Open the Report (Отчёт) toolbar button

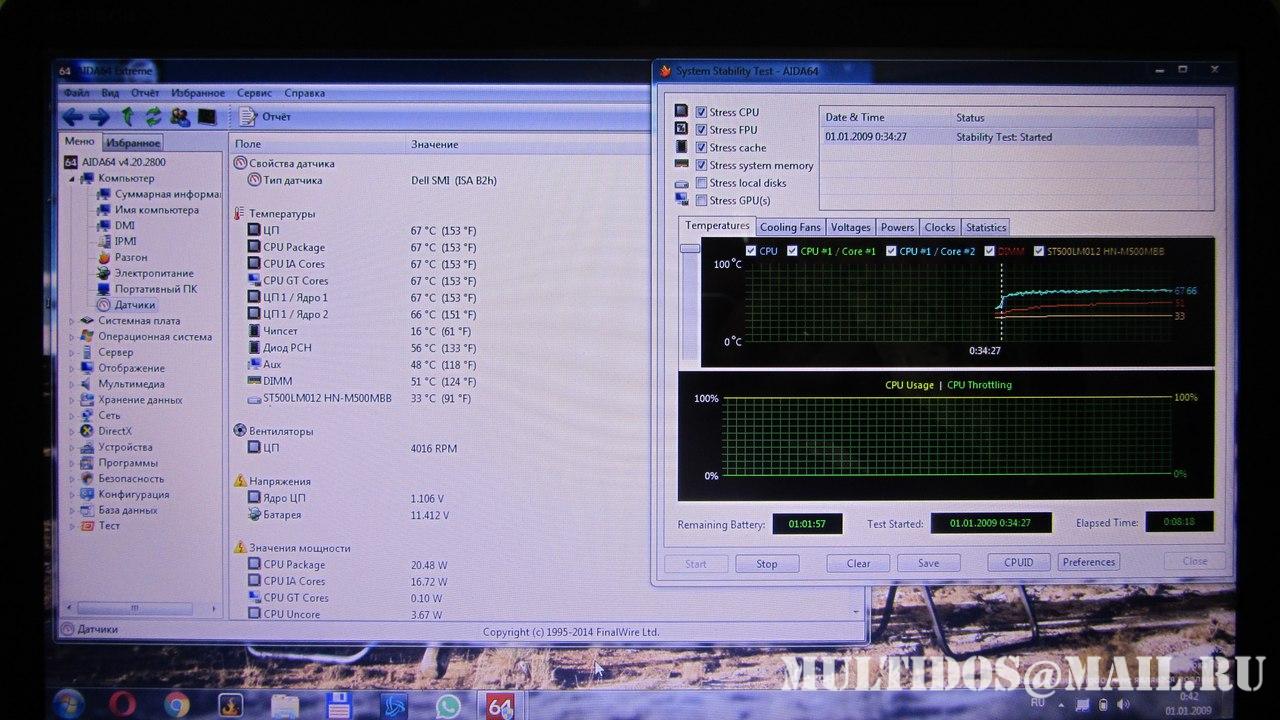coord(266,117)
